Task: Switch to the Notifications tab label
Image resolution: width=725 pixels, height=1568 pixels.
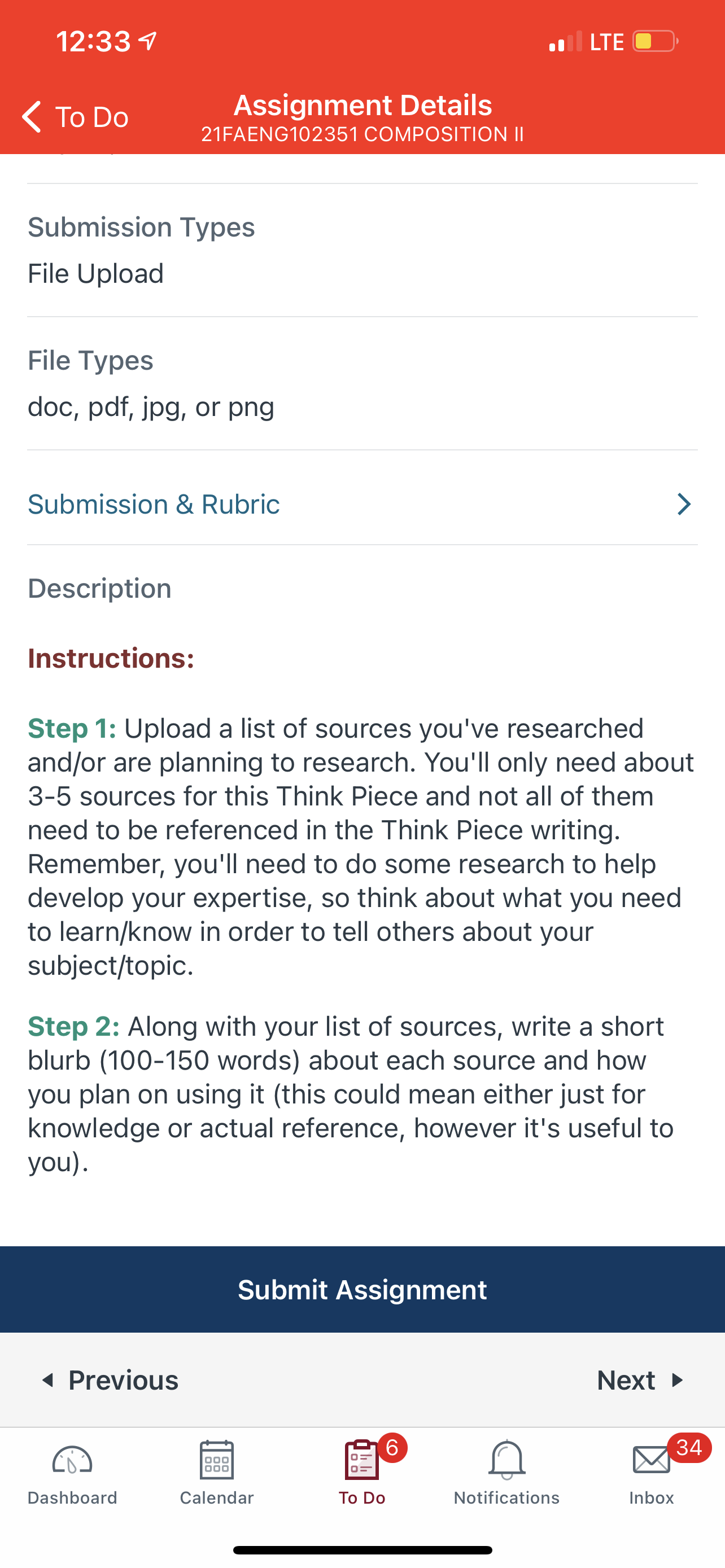Action: pos(506,1497)
